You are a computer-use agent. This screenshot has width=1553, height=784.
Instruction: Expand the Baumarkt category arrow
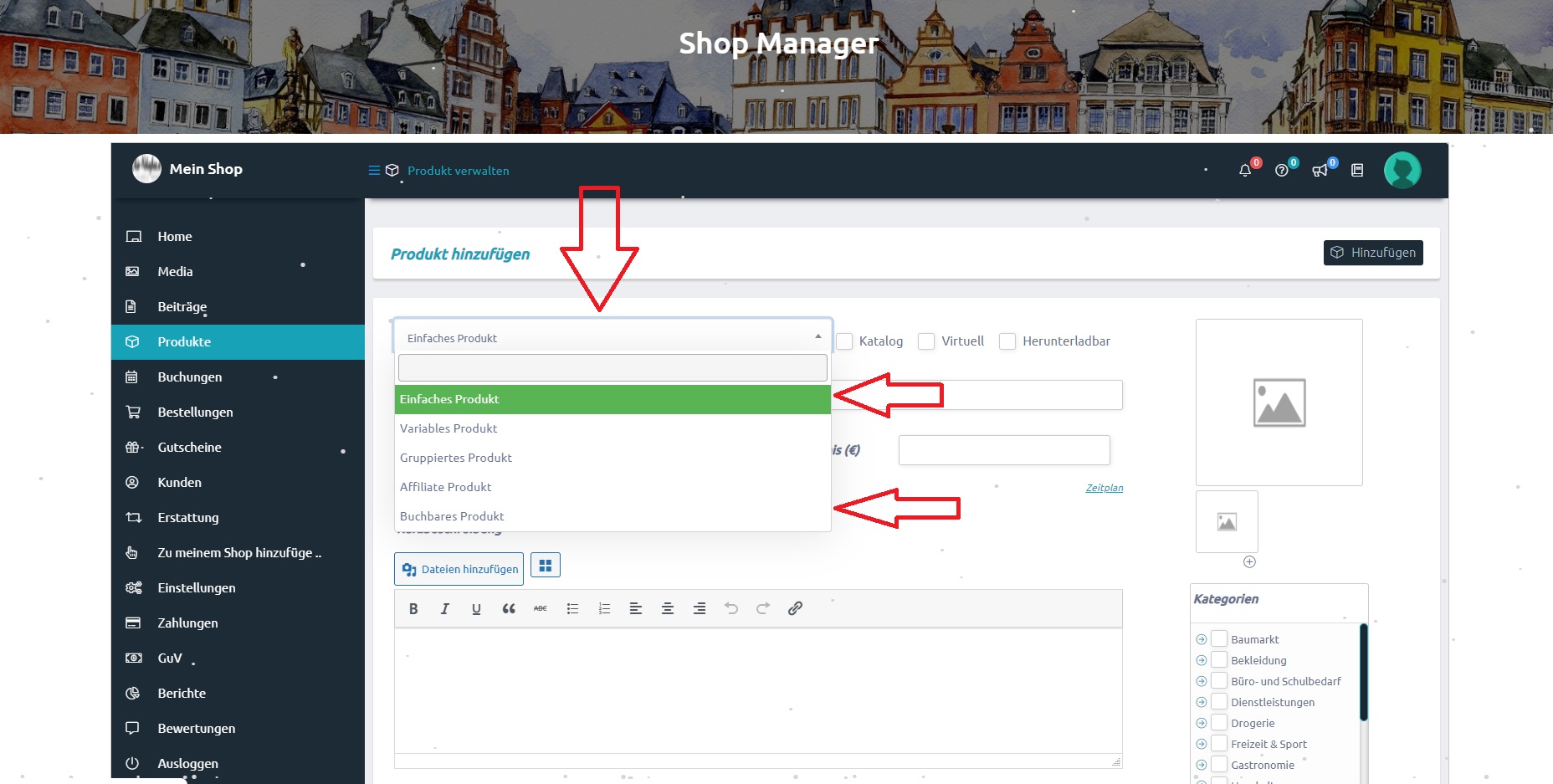coord(1202,639)
